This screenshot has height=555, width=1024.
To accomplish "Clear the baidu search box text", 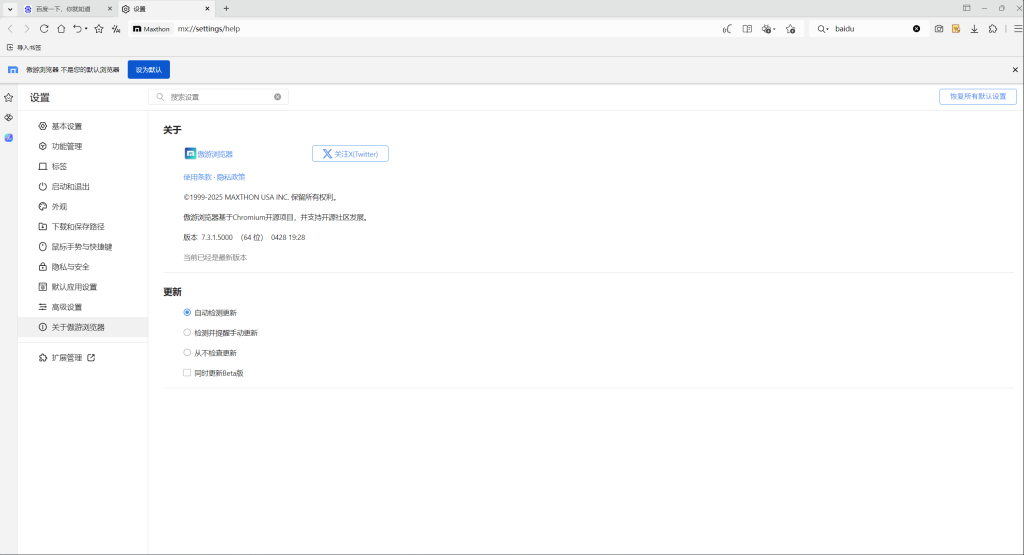I will click(916, 29).
